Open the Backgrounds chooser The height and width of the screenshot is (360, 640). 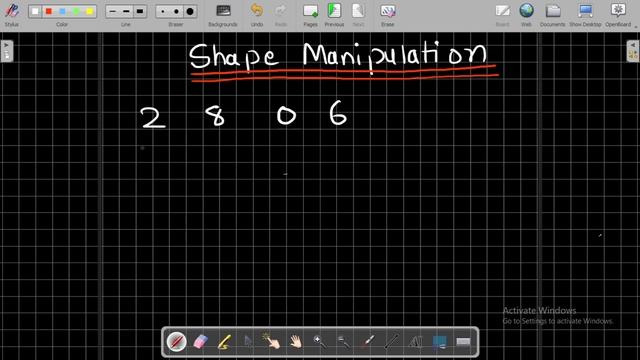[223, 14]
